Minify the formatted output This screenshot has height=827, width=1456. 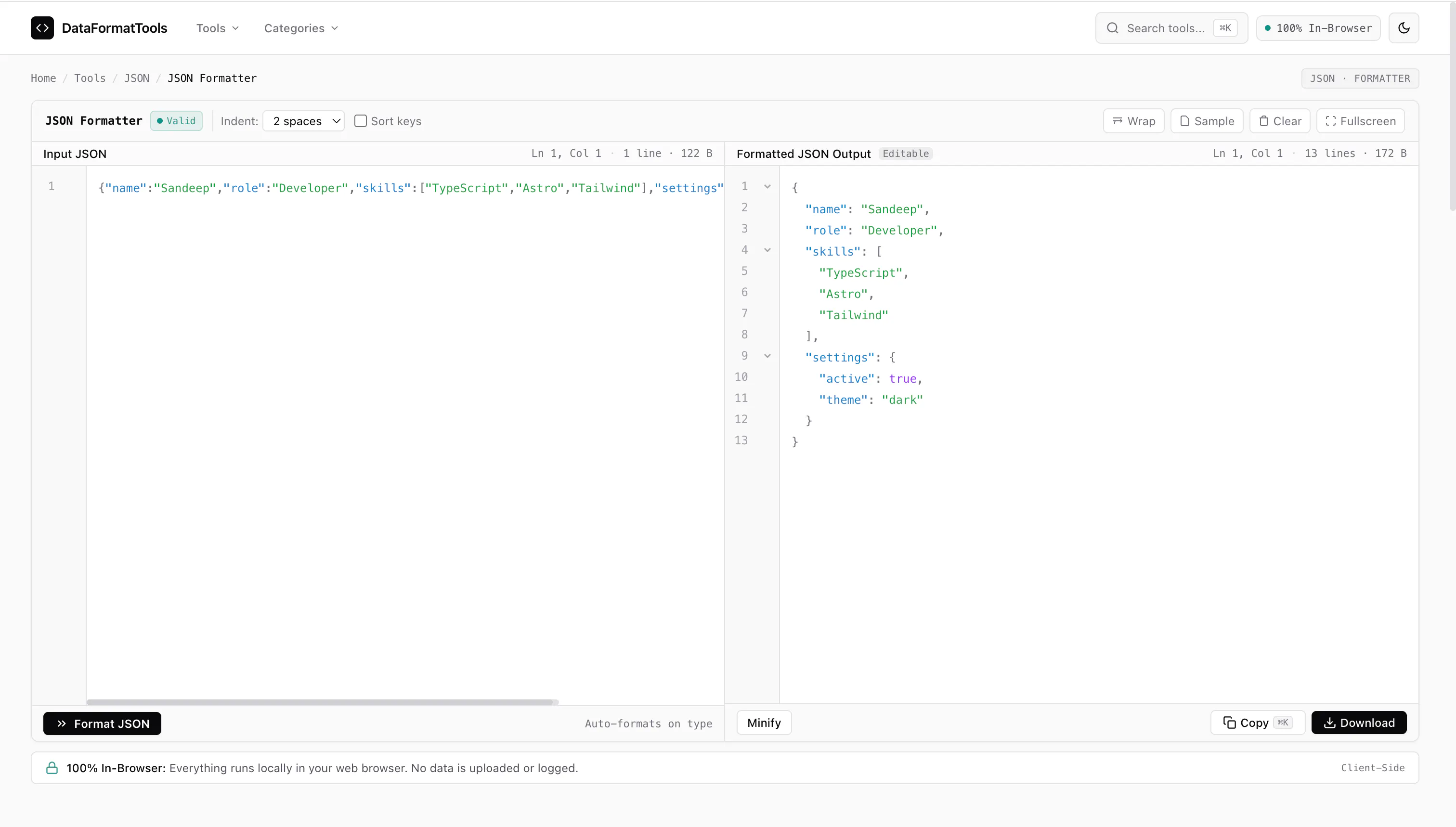click(764, 723)
